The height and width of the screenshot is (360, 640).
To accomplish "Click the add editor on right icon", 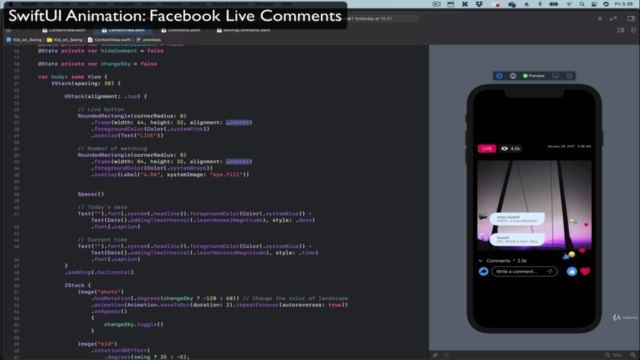I will (633, 30).
